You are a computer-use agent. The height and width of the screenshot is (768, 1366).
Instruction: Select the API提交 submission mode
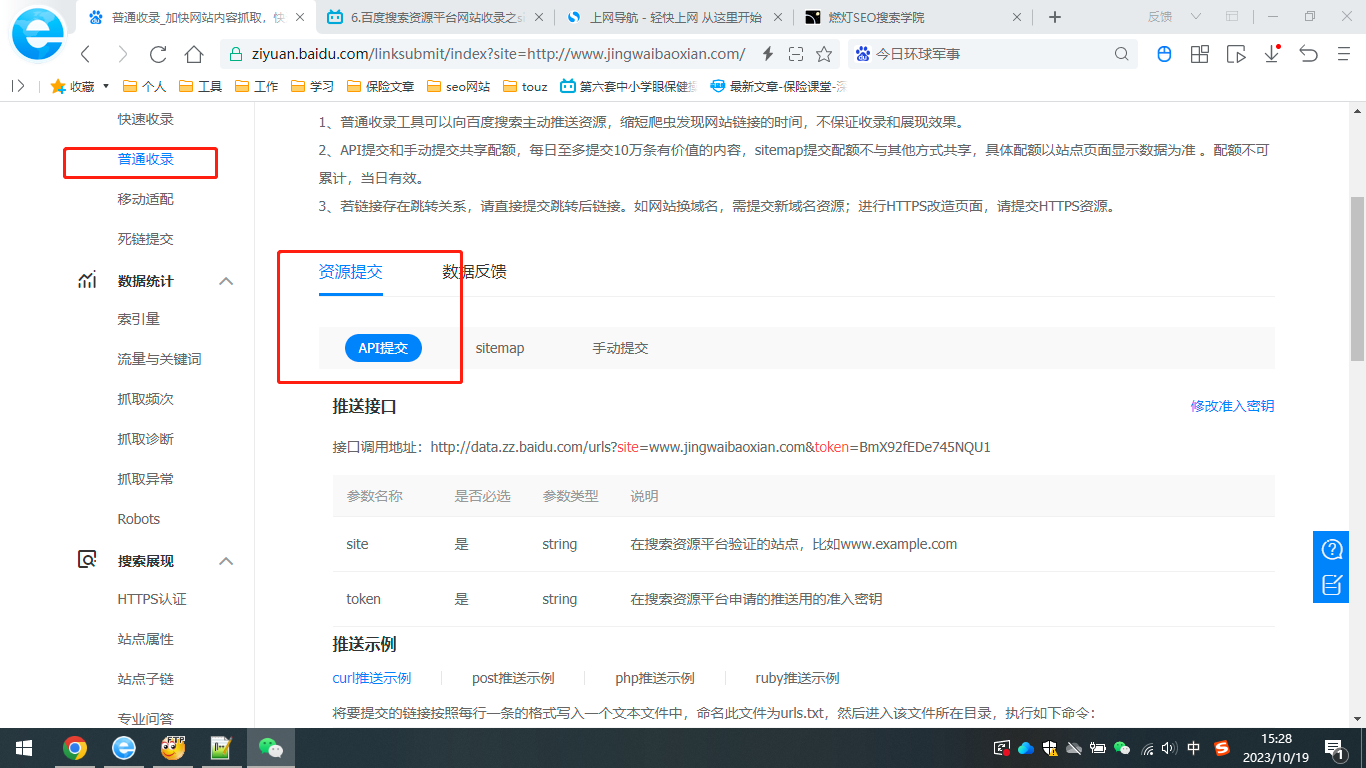coord(383,348)
